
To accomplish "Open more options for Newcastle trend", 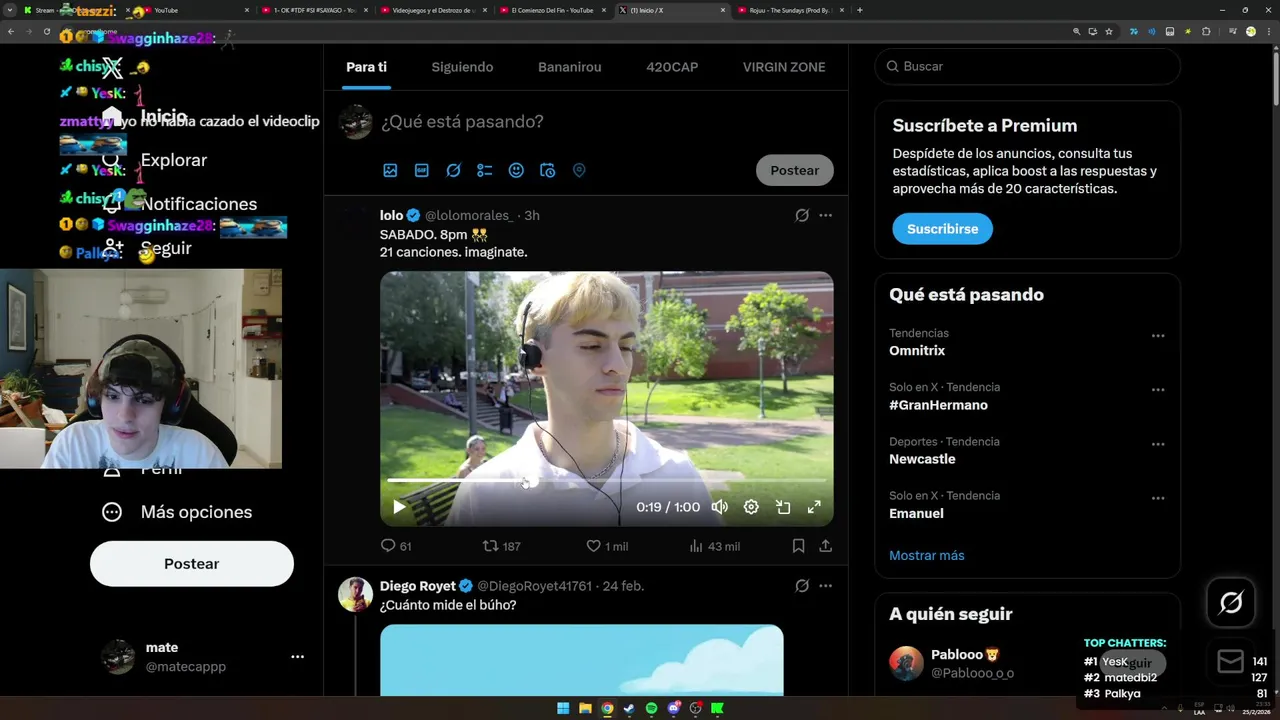I will pyautogui.click(x=1158, y=444).
